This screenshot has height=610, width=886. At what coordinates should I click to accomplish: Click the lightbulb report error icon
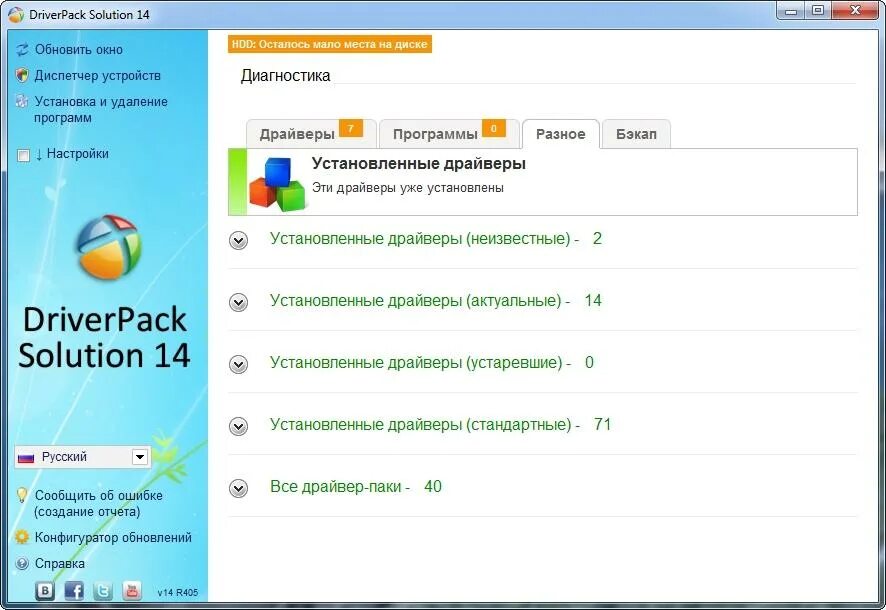coord(22,495)
